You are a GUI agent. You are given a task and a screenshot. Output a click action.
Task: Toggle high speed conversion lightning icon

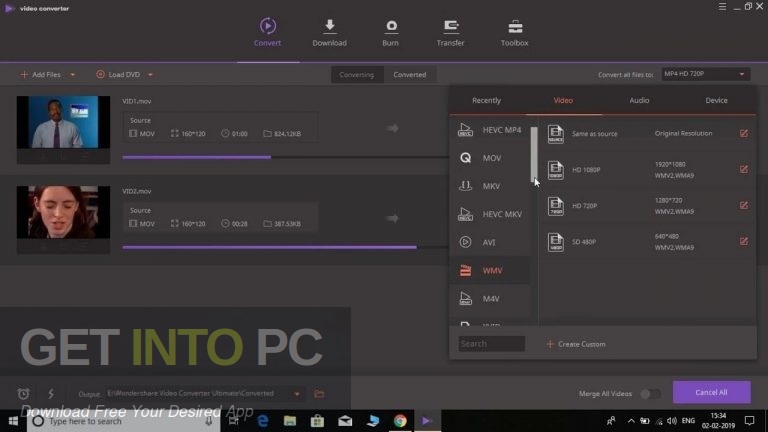(51, 393)
